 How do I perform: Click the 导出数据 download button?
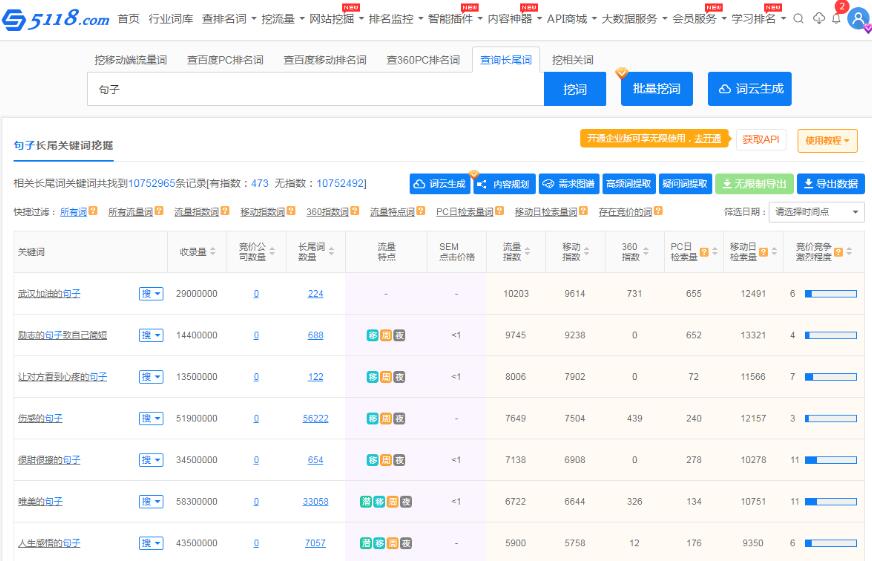(831, 184)
